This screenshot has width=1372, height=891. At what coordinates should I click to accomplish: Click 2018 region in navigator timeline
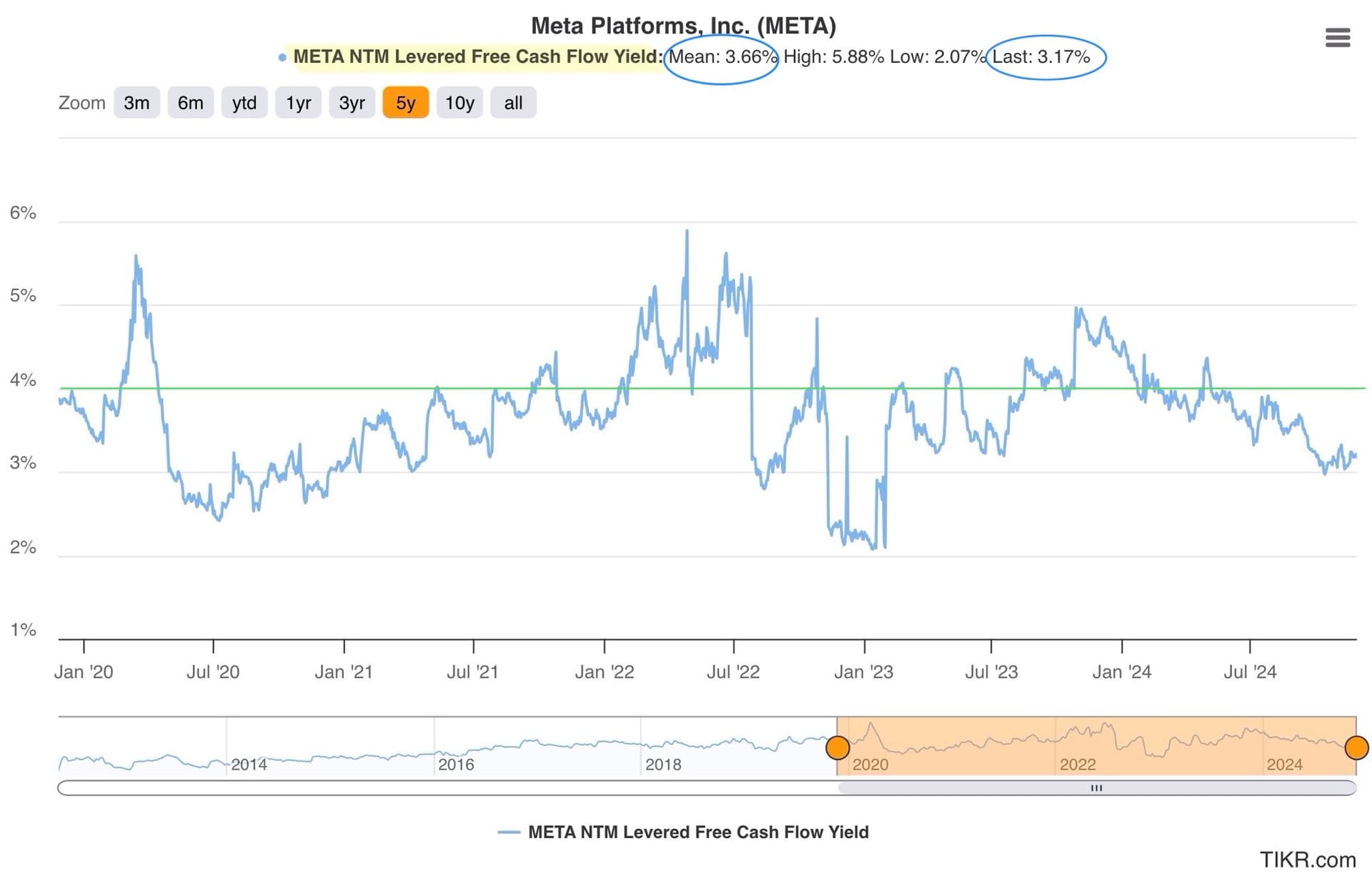pos(662,764)
